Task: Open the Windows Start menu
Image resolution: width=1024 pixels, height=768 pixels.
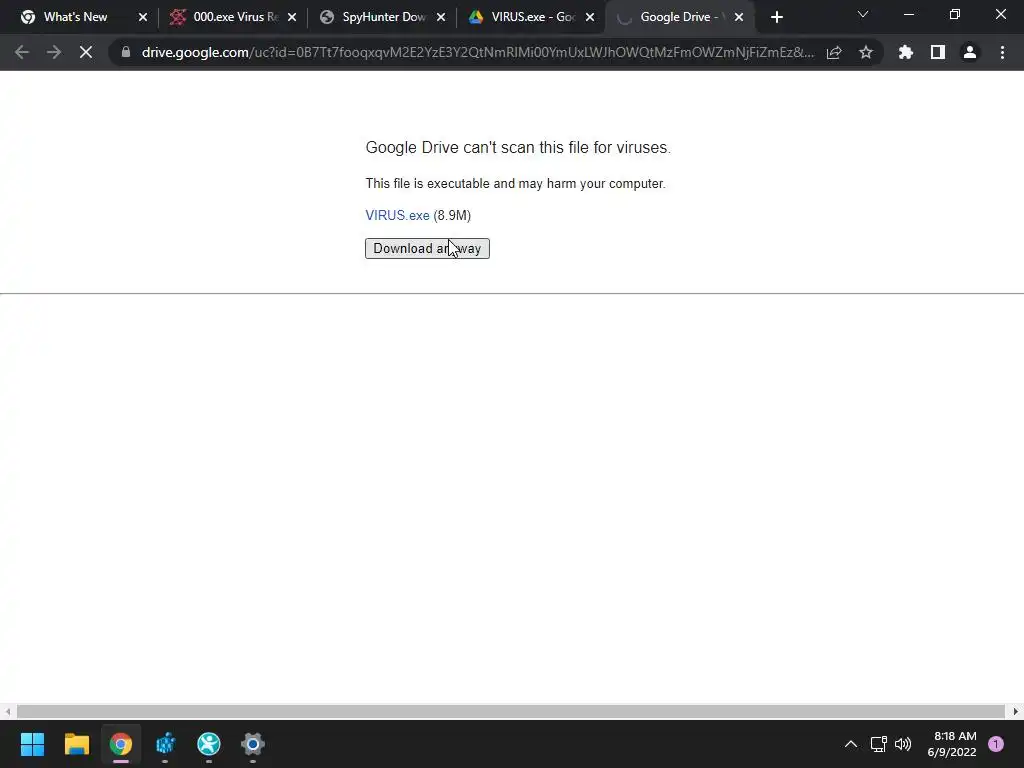Action: [x=33, y=744]
